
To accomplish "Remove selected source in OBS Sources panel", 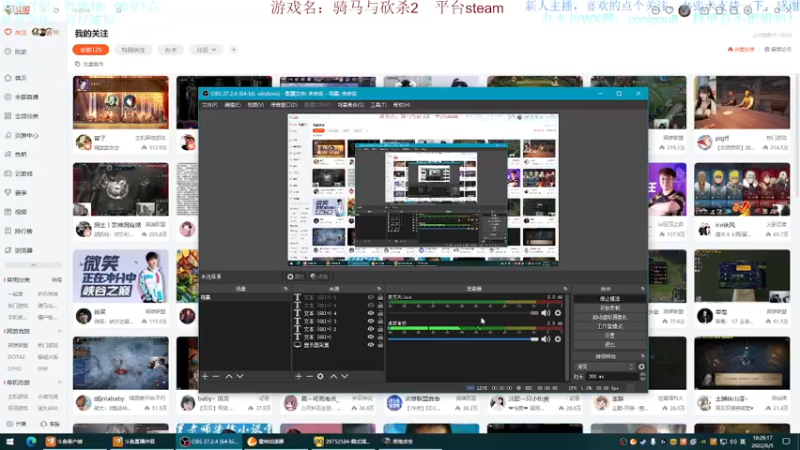I will coord(309,376).
